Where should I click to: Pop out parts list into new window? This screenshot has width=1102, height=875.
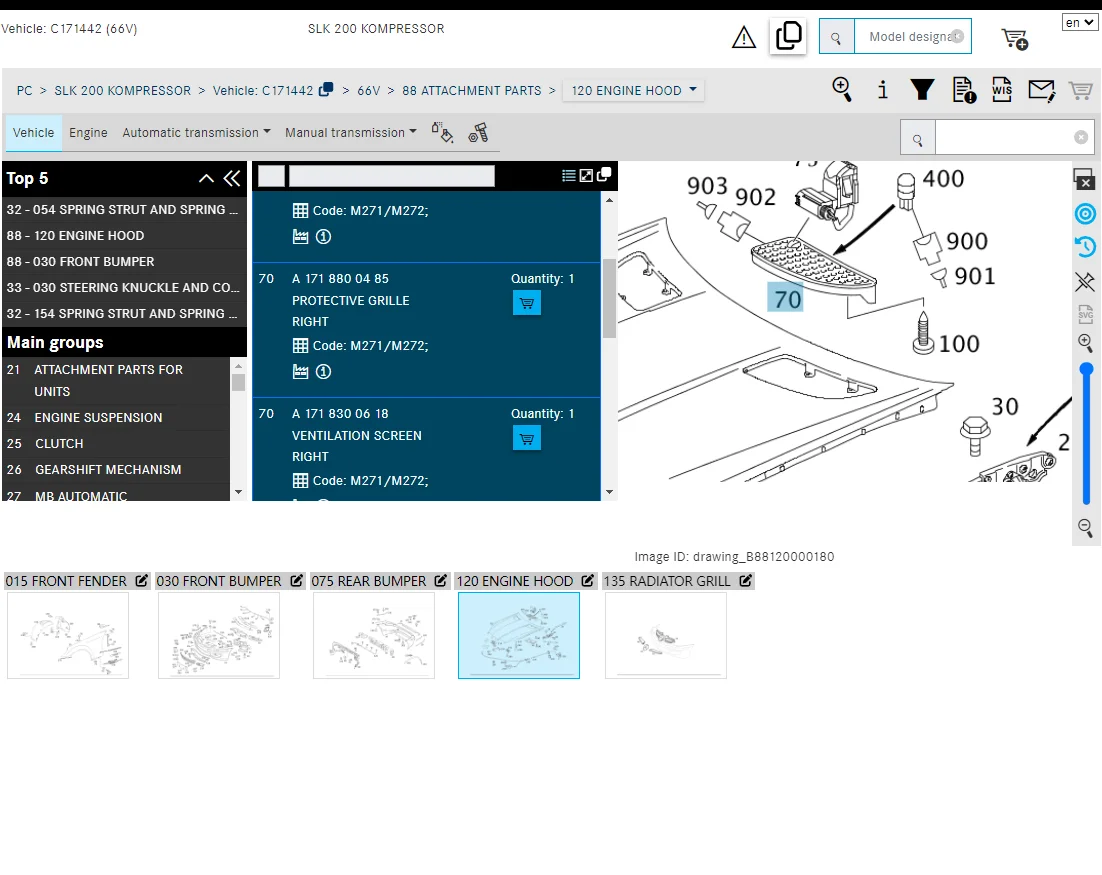(x=604, y=175)
